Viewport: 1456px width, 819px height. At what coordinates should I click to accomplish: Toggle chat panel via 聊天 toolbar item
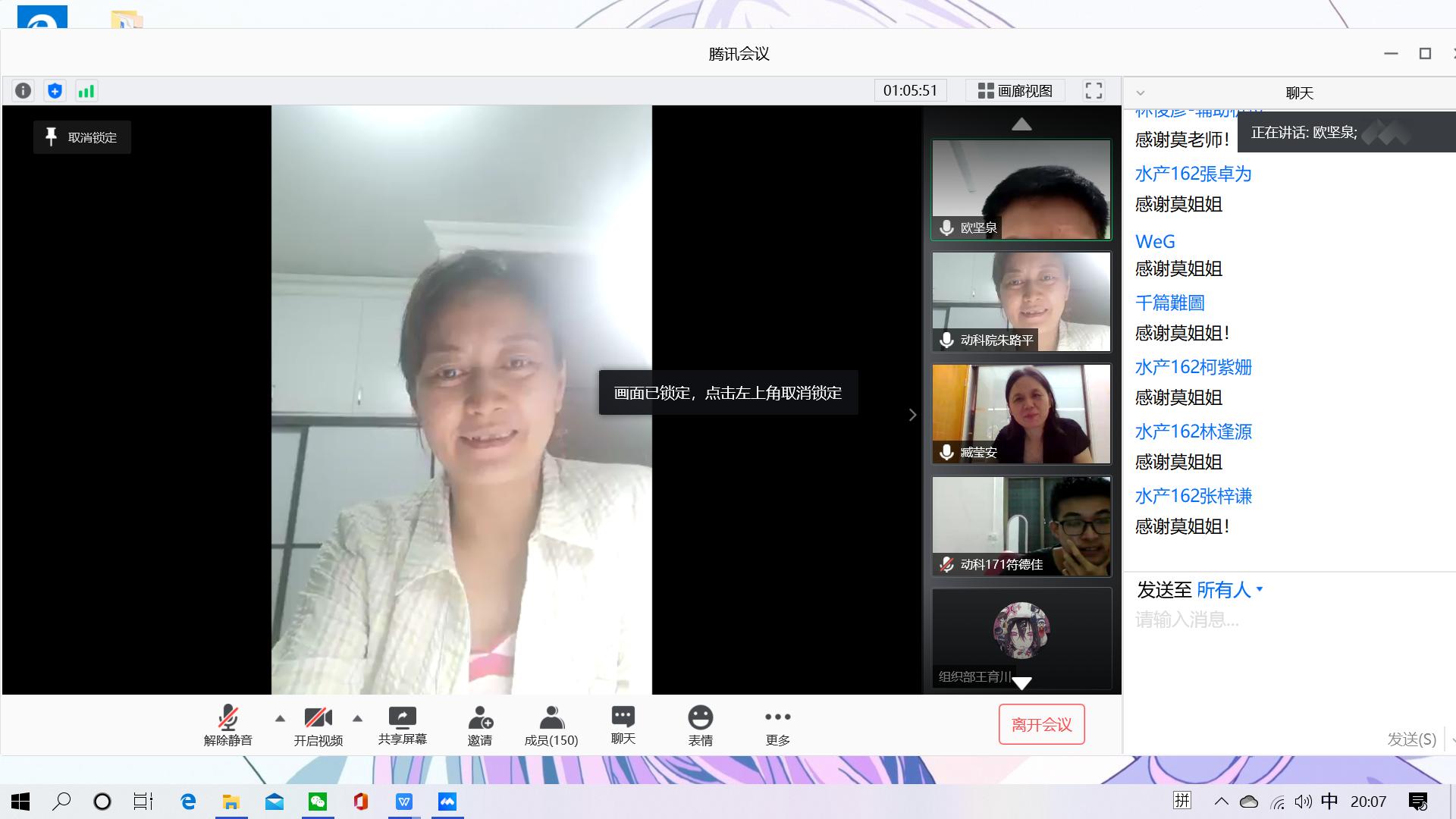click(623, 726)
